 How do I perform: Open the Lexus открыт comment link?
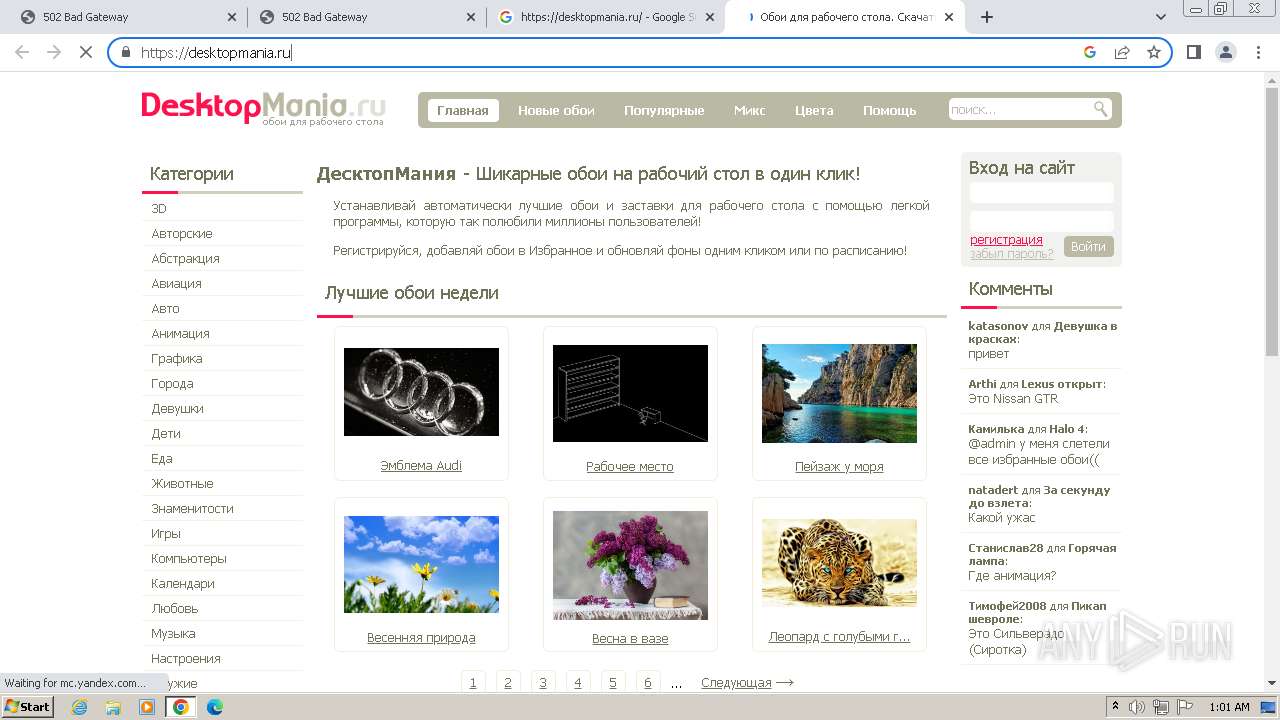coord(1061,384)
